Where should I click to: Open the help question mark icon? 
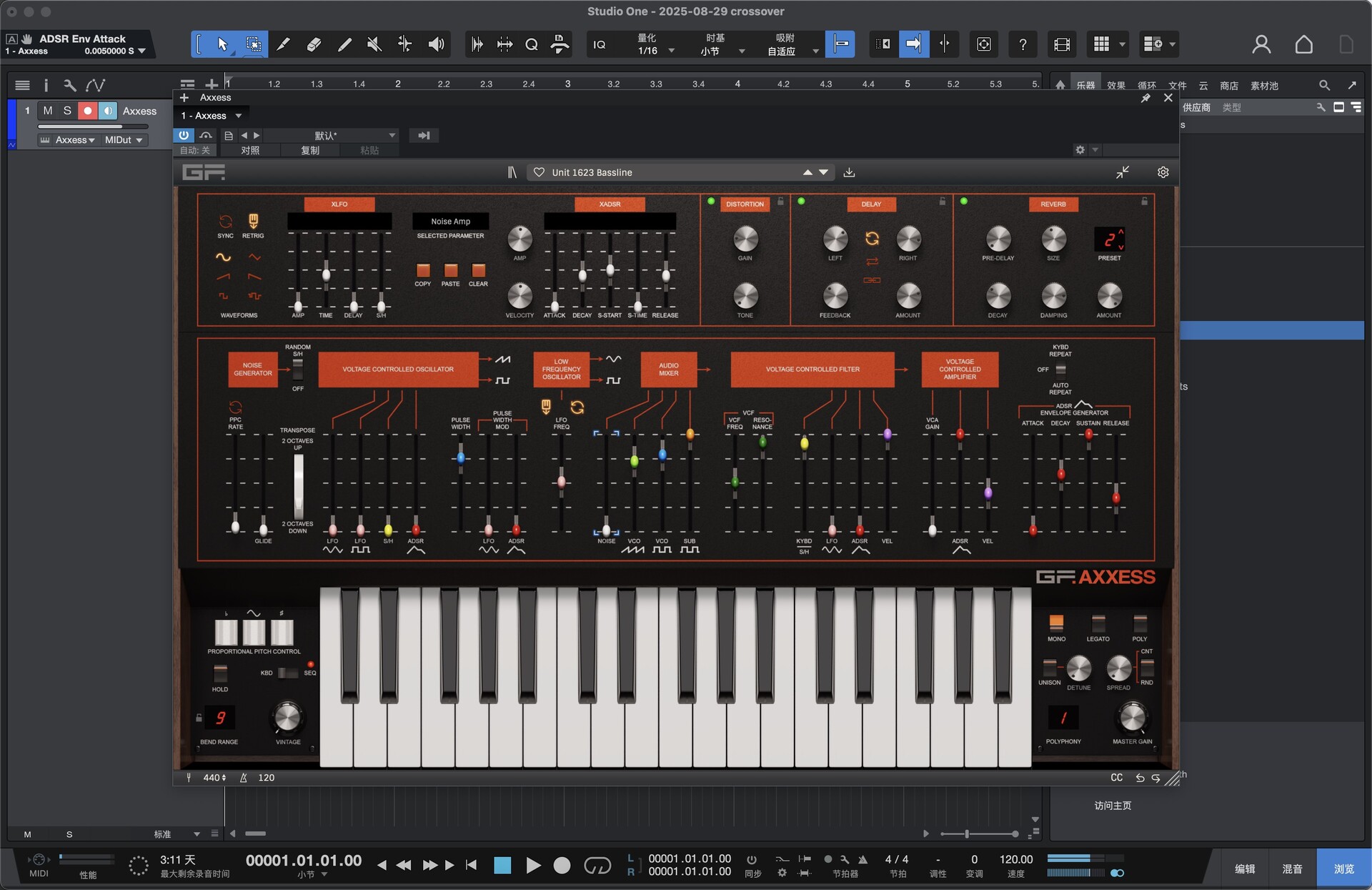(1023, 44)
